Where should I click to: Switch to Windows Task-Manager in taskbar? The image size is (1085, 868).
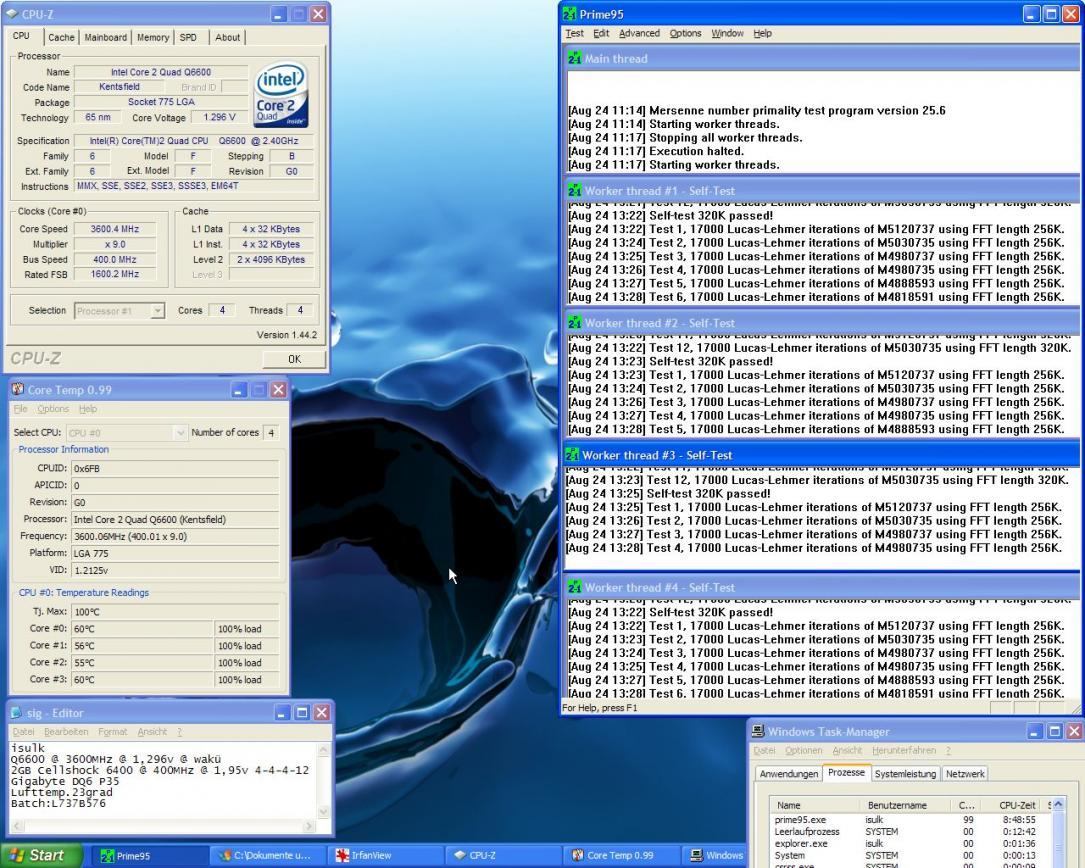click(x=716, y=856)
